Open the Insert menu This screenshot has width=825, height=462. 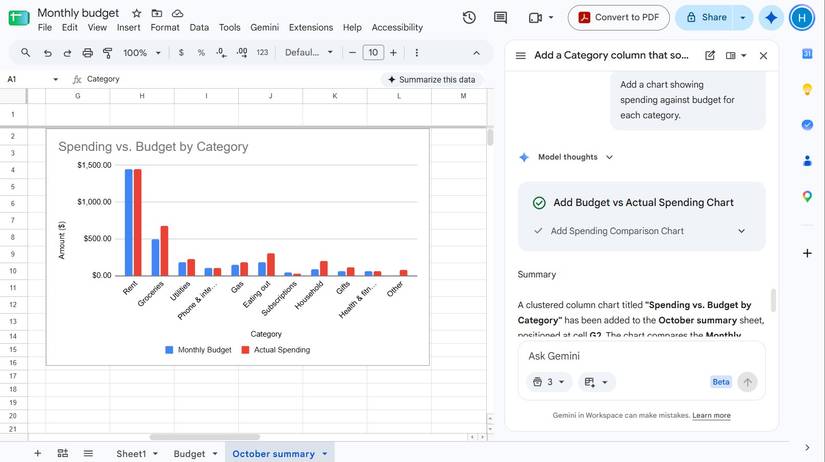point(128,27)
